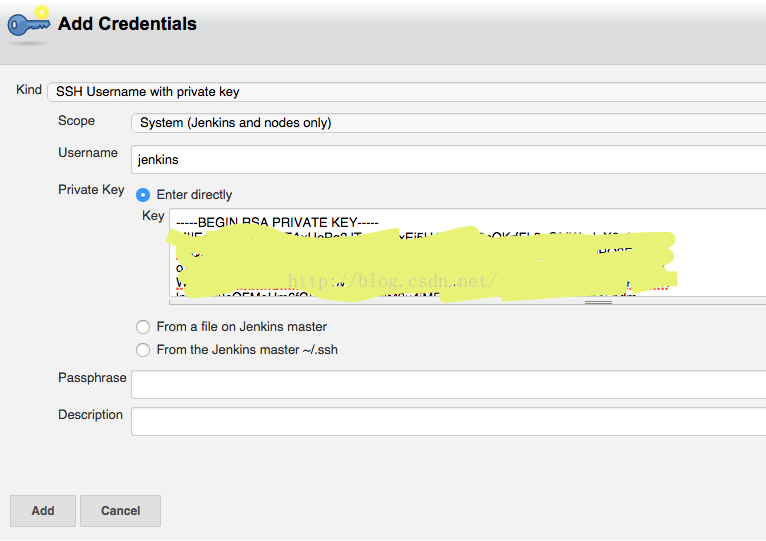Click the Add Credentials heading

[127, 23]
